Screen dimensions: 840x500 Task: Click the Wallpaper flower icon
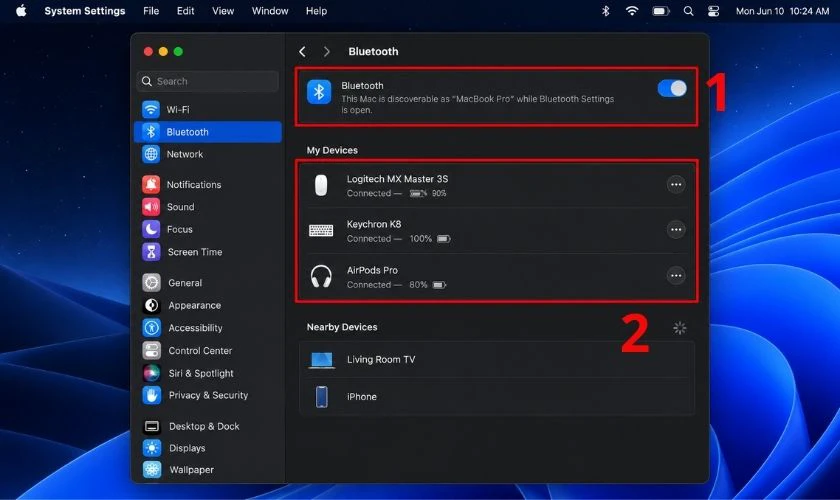click(152, 469)
